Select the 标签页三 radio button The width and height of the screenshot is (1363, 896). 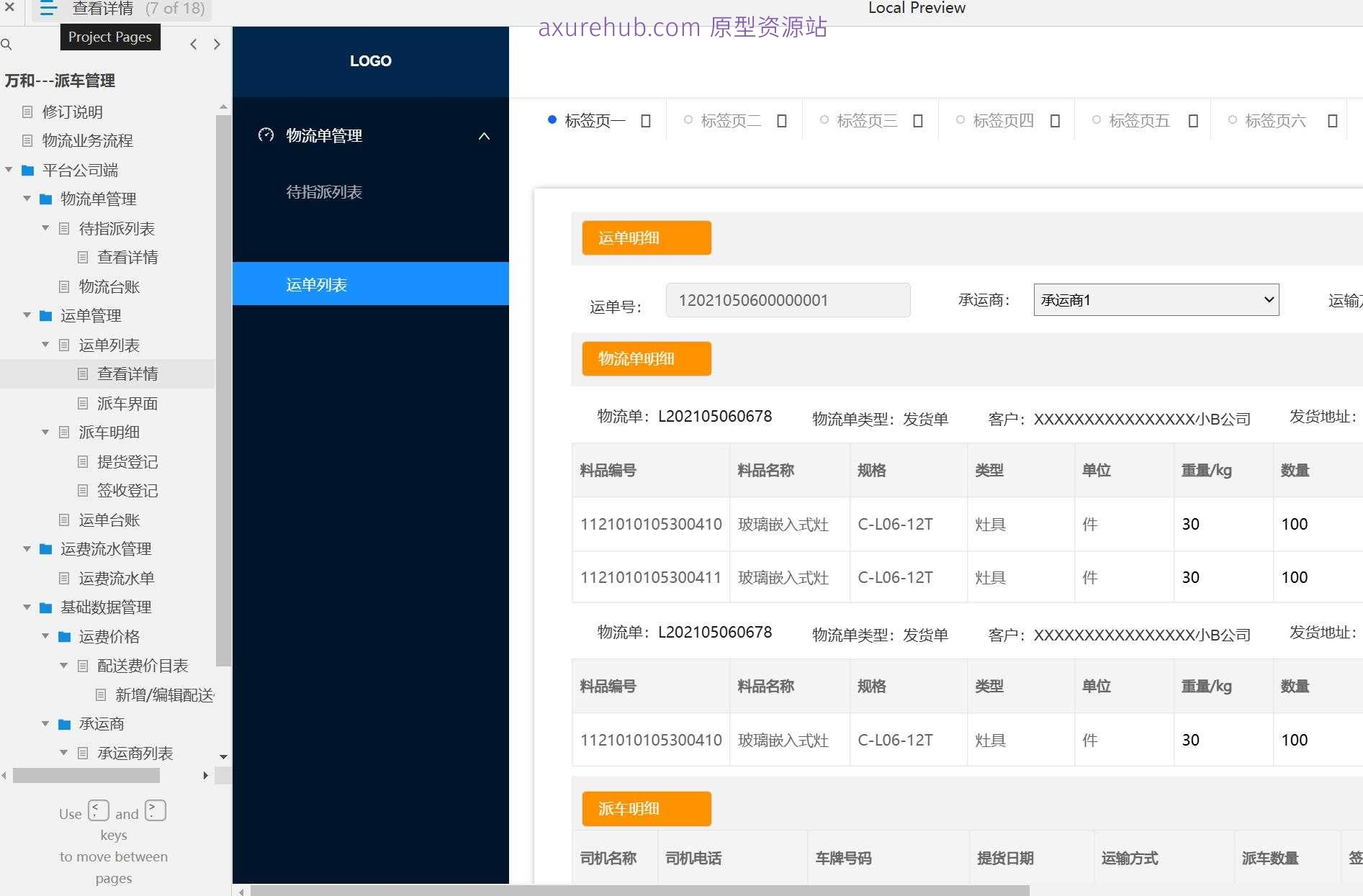tap(824, 119)
